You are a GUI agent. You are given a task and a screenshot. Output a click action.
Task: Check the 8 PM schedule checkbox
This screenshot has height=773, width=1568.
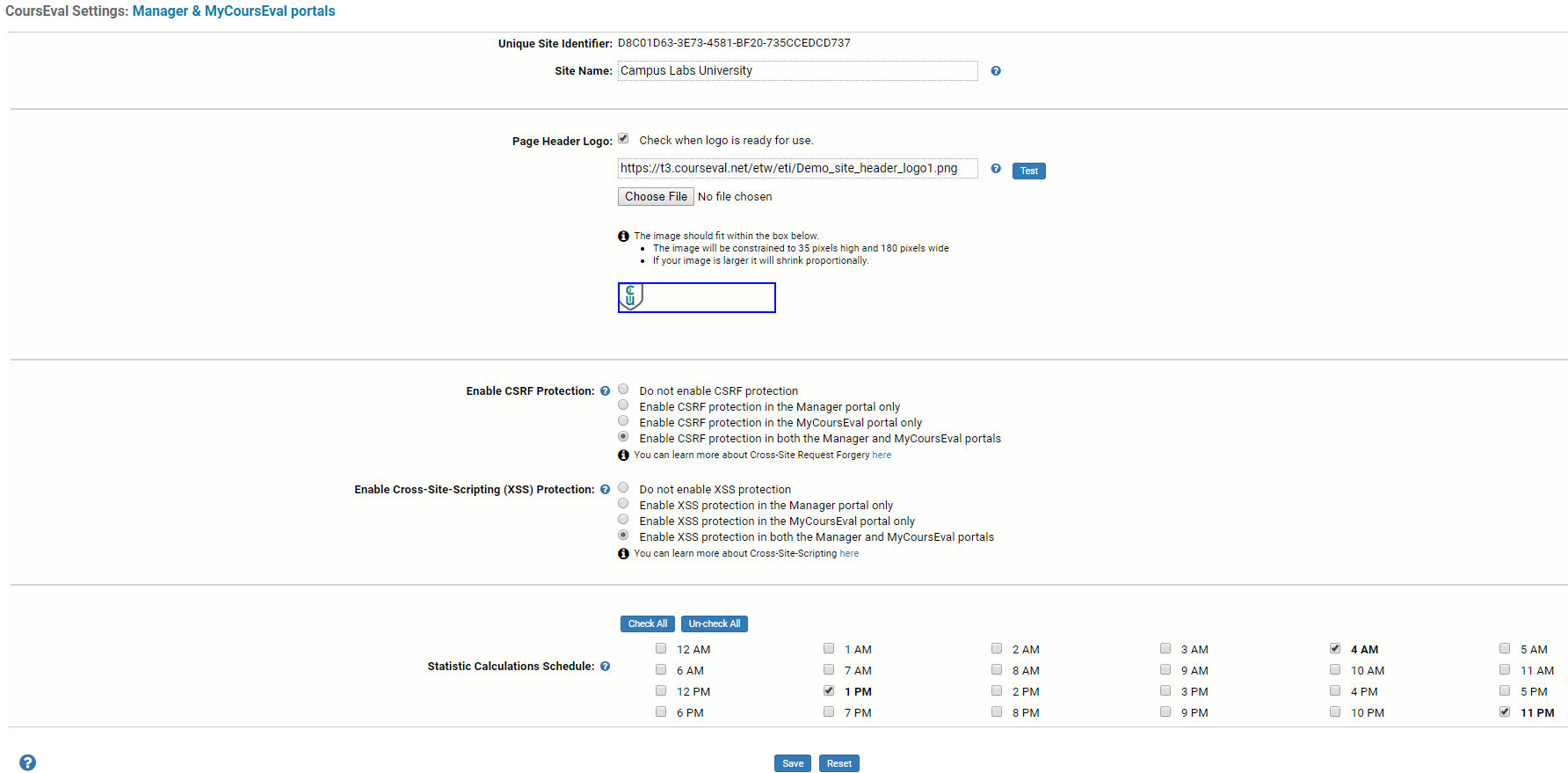(x=997, y=712)
